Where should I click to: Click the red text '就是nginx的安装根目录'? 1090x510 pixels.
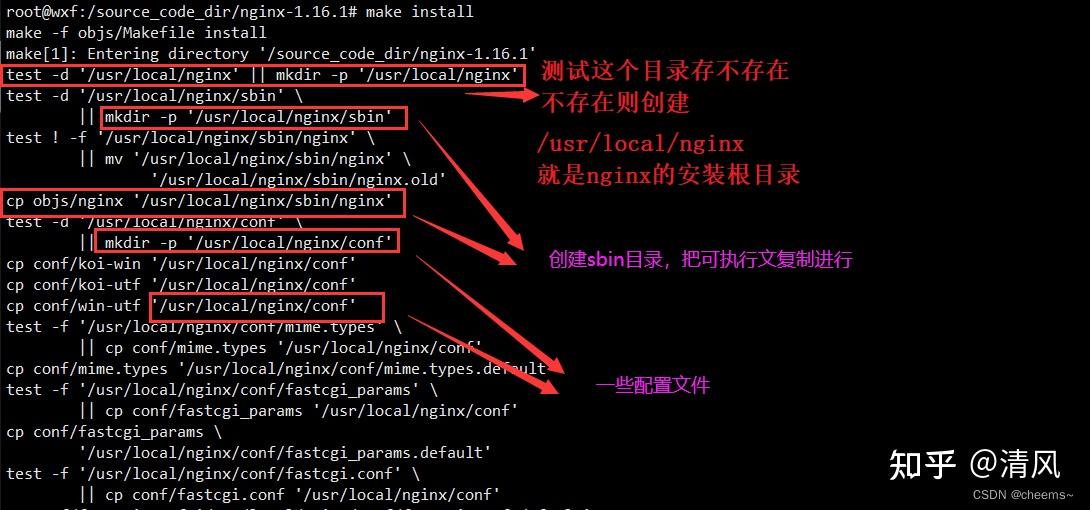click(668, 174)
